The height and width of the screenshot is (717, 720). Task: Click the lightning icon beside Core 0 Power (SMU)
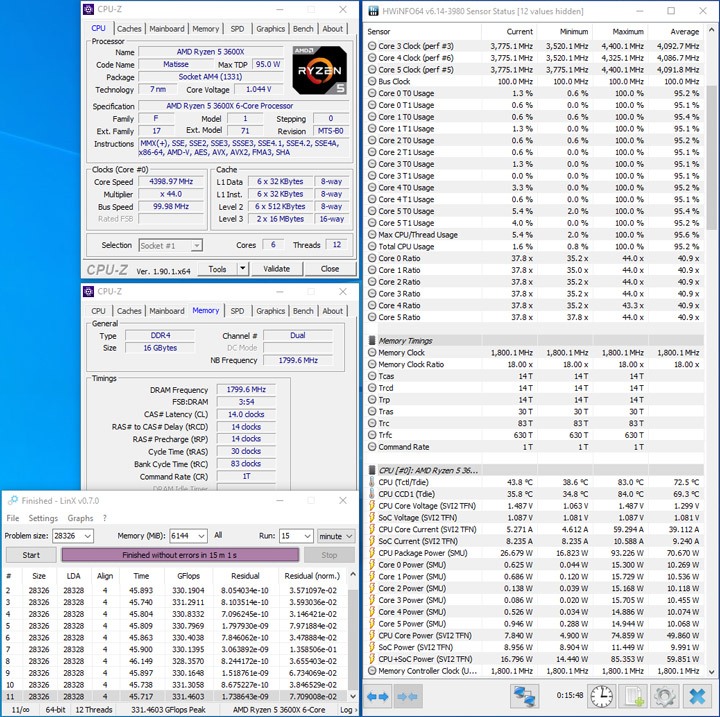click(x=372, y=565)
